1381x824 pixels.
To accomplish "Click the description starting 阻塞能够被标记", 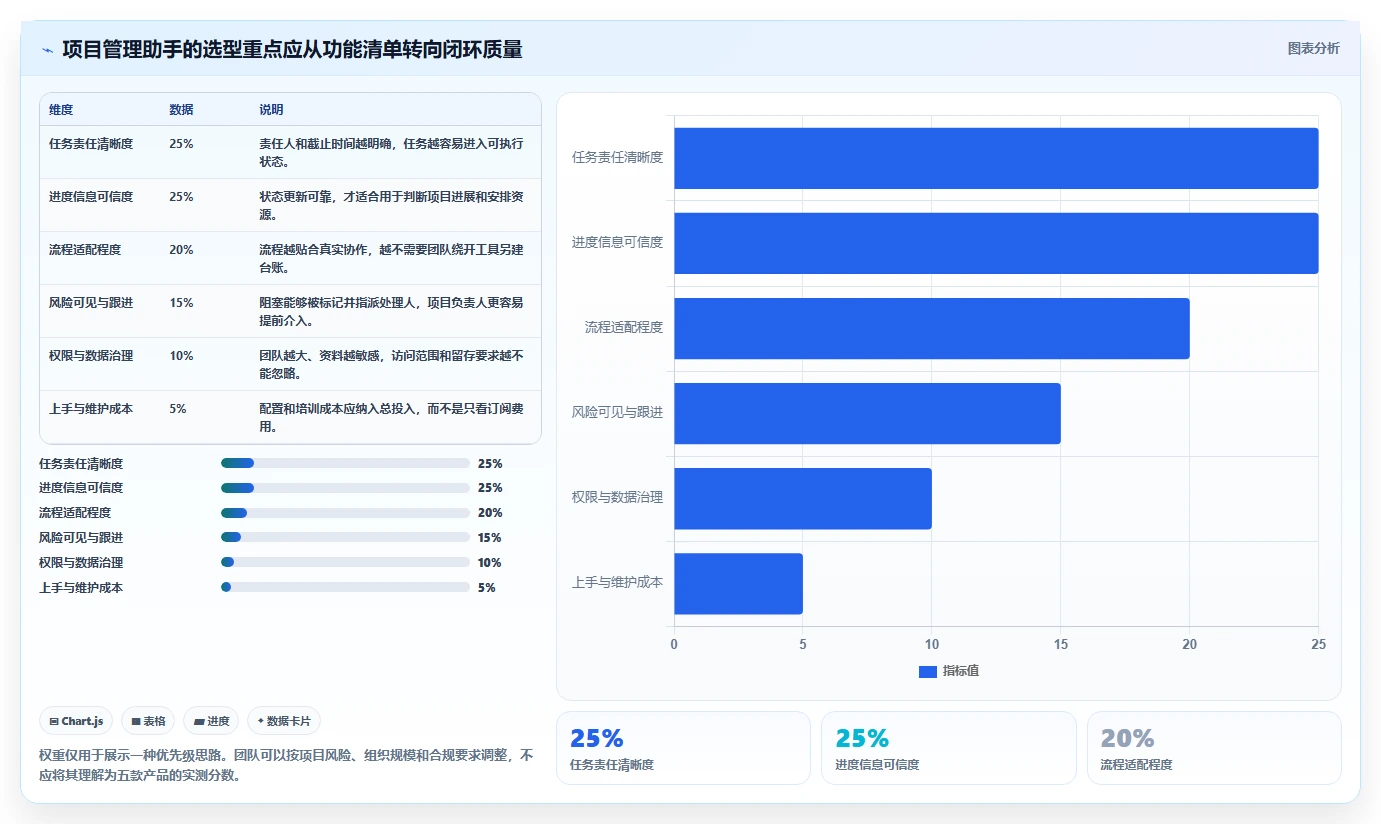I will pyautogui.click(x=391, y=312).
